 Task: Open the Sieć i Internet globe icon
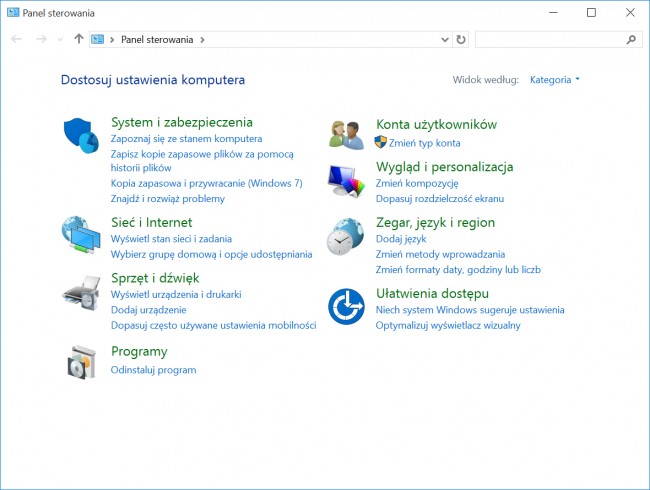tap(81, 235)
